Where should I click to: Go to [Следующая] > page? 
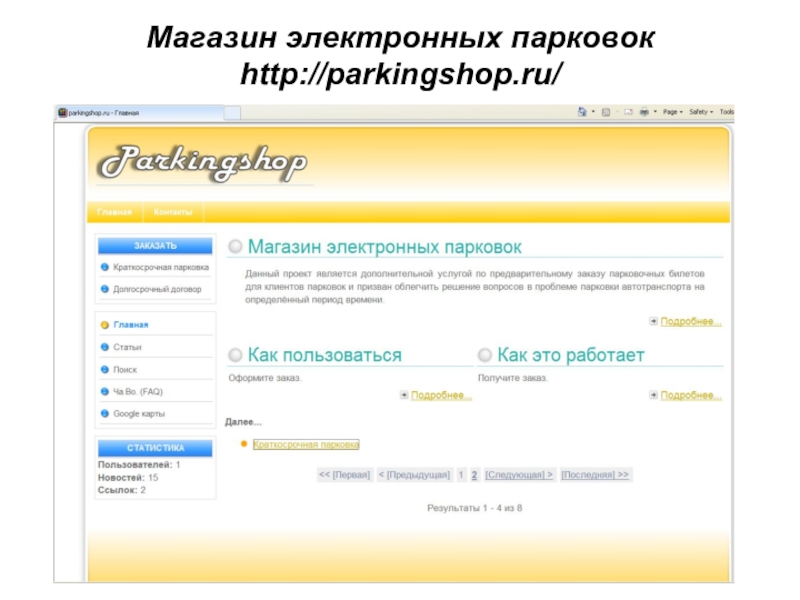pyautogui.click(x=518, y=475)
